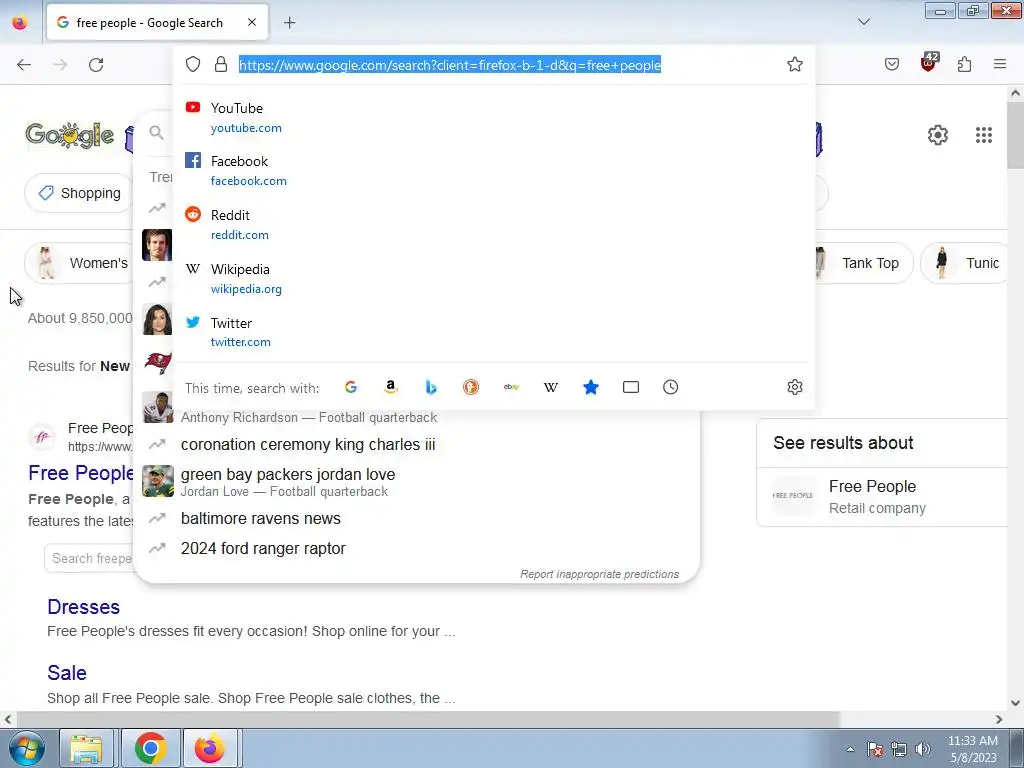Viewport: 1024px width, 768px height.
Task: Select Wikipedia suggestion in address bar list
Action: pyautogui.click(x=494, y=278)
